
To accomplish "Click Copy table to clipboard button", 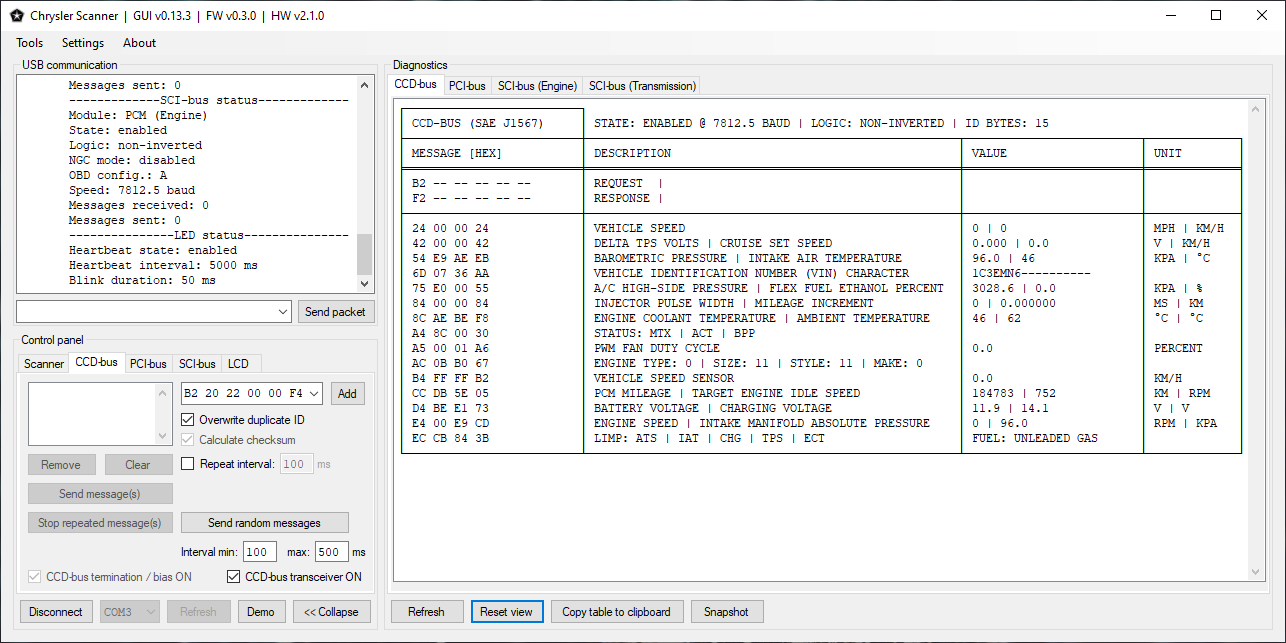I will click(617, 612).
